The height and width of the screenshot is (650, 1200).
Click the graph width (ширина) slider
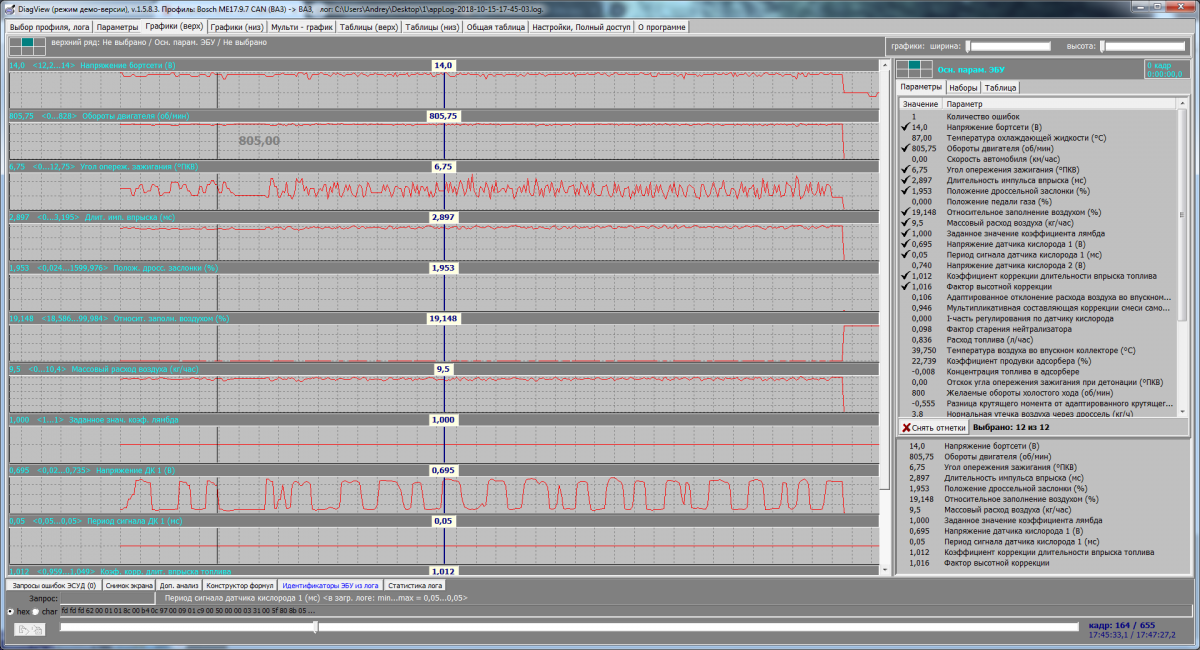click(1008, 46)
